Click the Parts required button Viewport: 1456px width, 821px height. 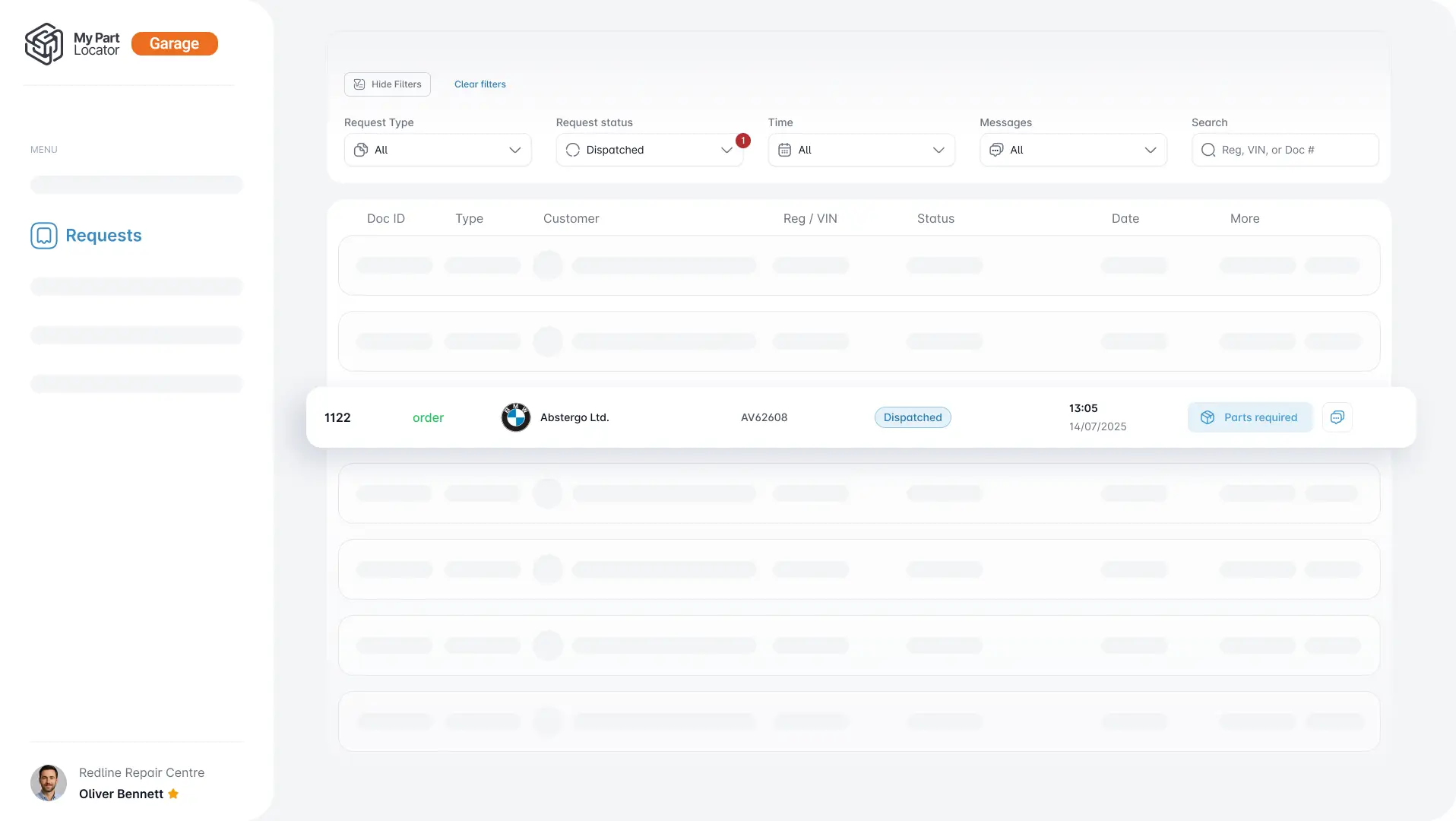pos(1249,417)
